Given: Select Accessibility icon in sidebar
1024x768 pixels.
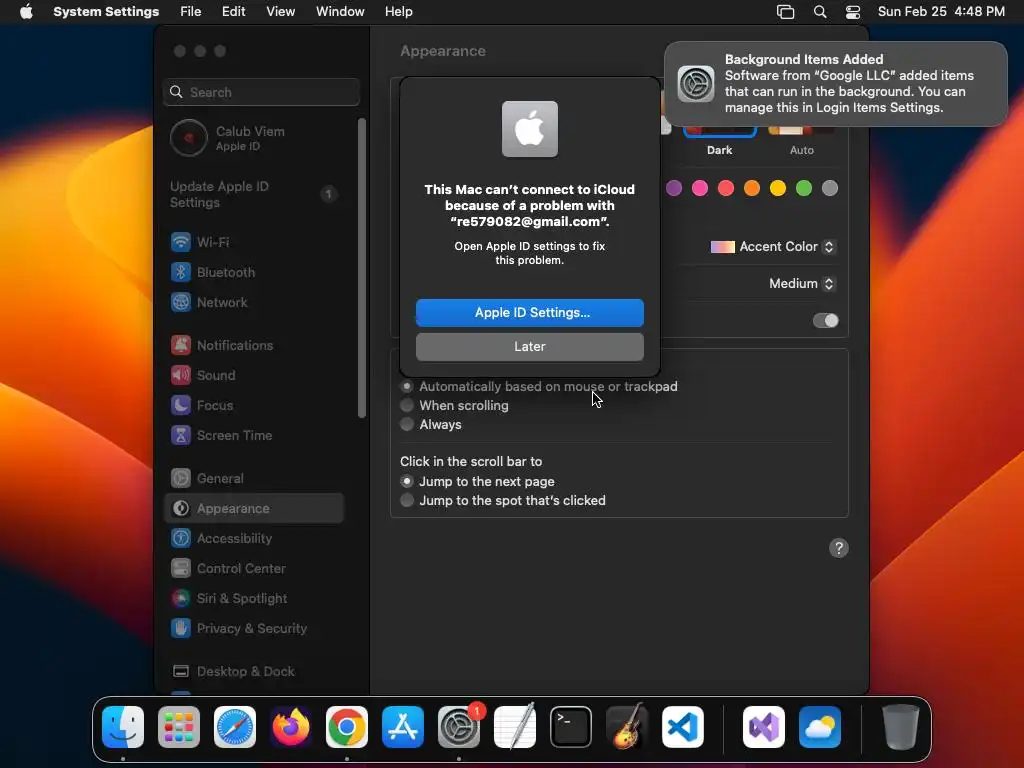Looking at the screenshot, I should [x=181, y=539].
